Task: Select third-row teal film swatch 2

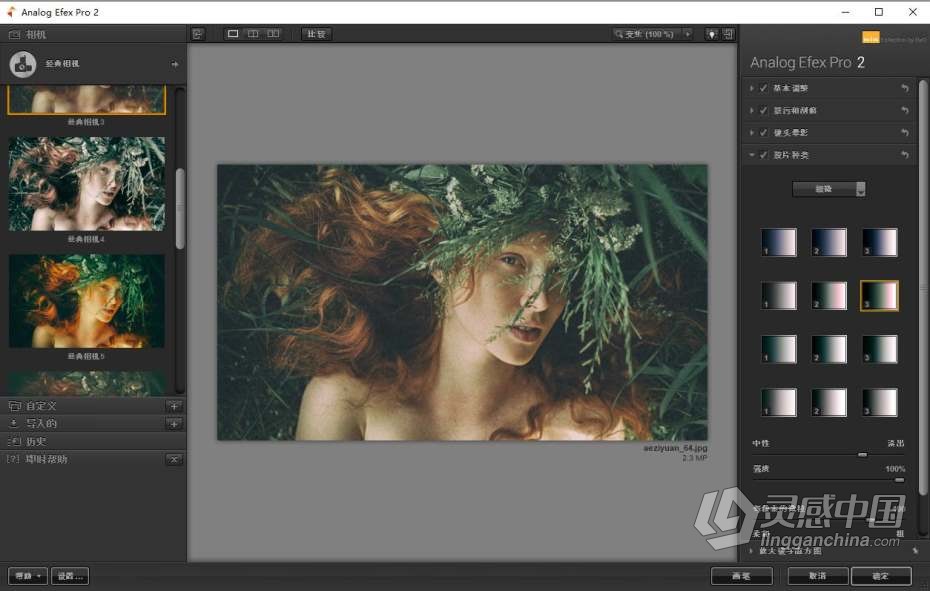Action: coord(829,349)
